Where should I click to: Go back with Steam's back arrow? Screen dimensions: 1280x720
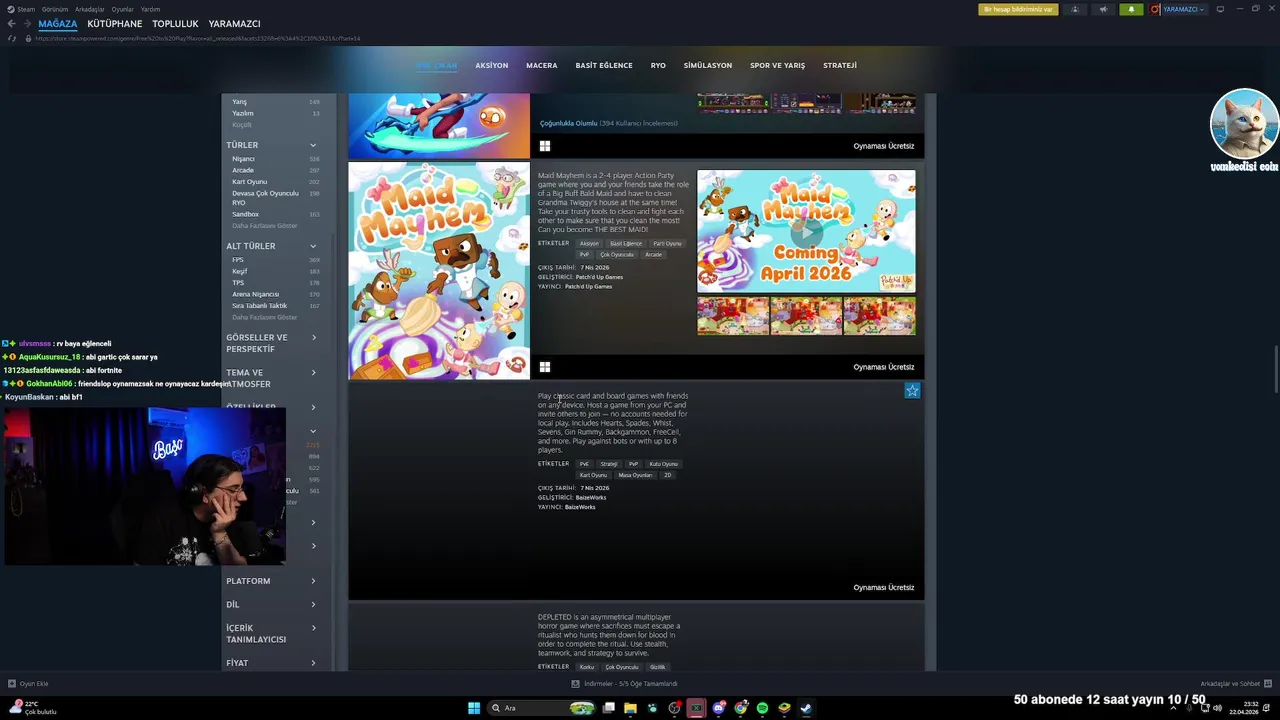11,23
